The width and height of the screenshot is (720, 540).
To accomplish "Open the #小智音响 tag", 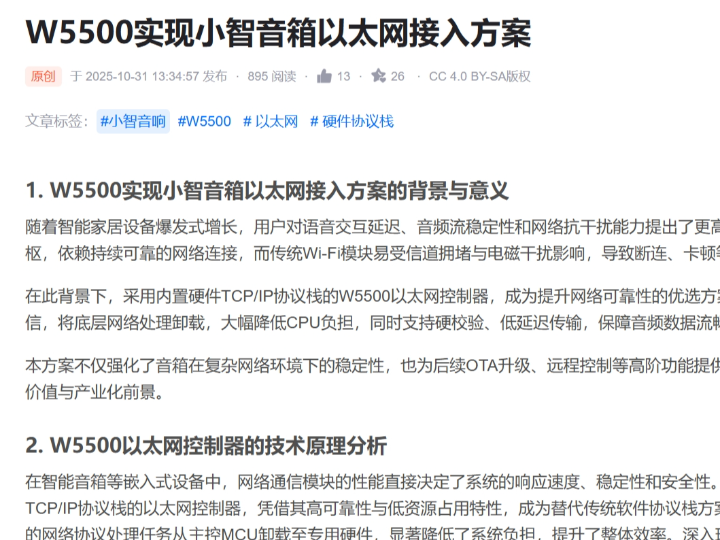I will [133, 121].
